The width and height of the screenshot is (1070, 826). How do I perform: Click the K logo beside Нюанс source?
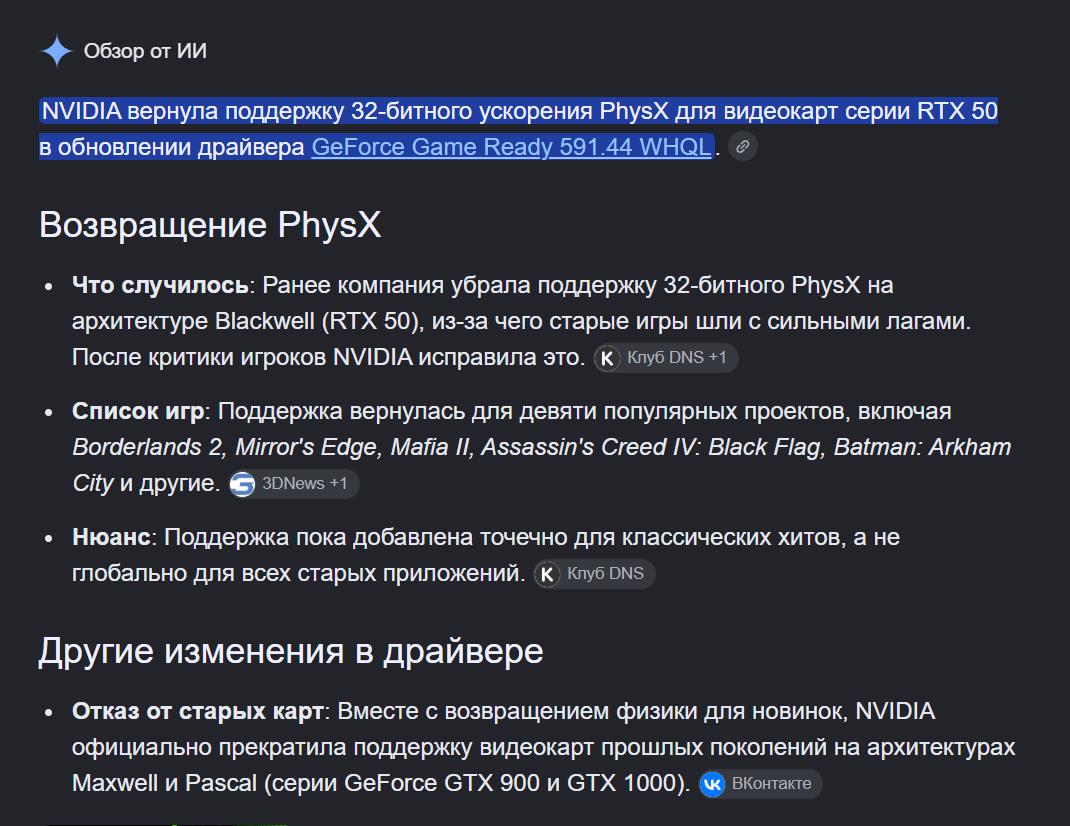coord(547,574)
